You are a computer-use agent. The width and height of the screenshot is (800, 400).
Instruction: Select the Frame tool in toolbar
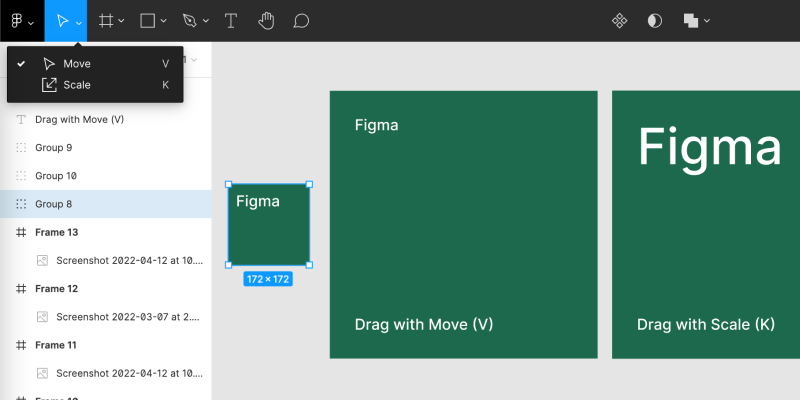[106, 21]
